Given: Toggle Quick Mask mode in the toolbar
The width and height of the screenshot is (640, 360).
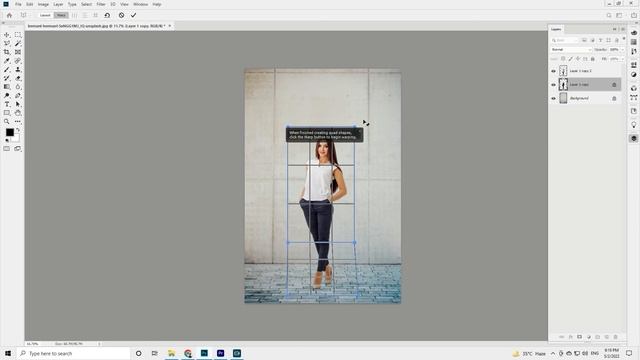Looking at the screenshot, I should click(7, 149).
